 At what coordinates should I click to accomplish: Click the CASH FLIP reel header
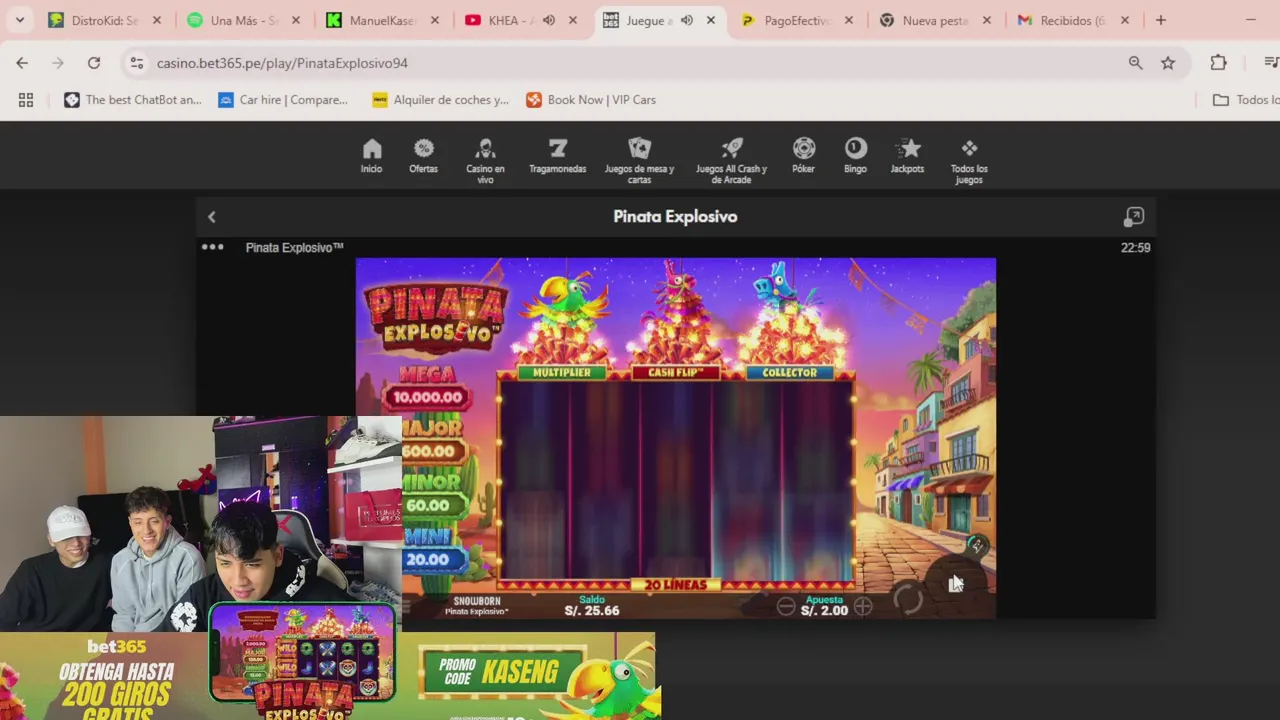pyautogui.click(x=675, y=372)
